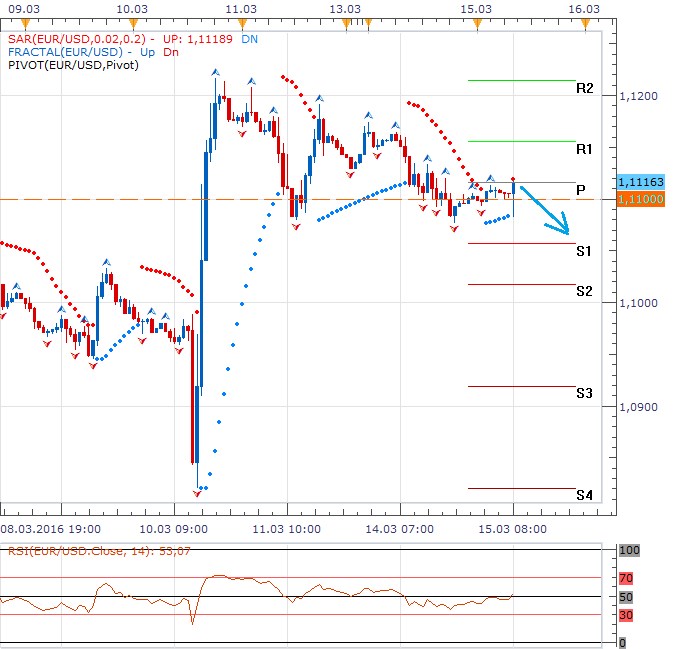Click the PIVOT(EUR/USD,Pivot) legend entry
This screenshot has height=649, width=674.
tap(72, 65)
